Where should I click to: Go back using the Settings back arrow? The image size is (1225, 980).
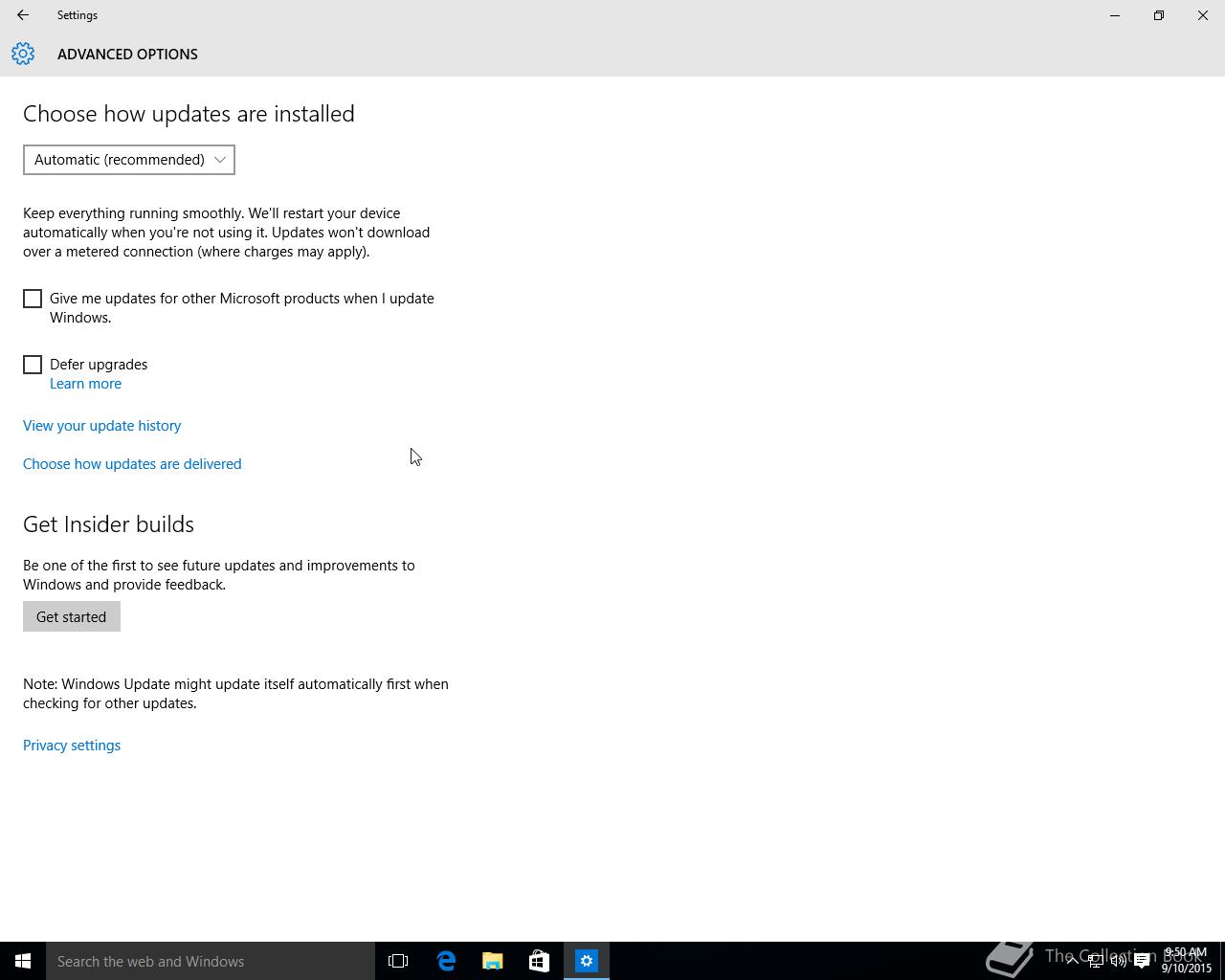22,15
